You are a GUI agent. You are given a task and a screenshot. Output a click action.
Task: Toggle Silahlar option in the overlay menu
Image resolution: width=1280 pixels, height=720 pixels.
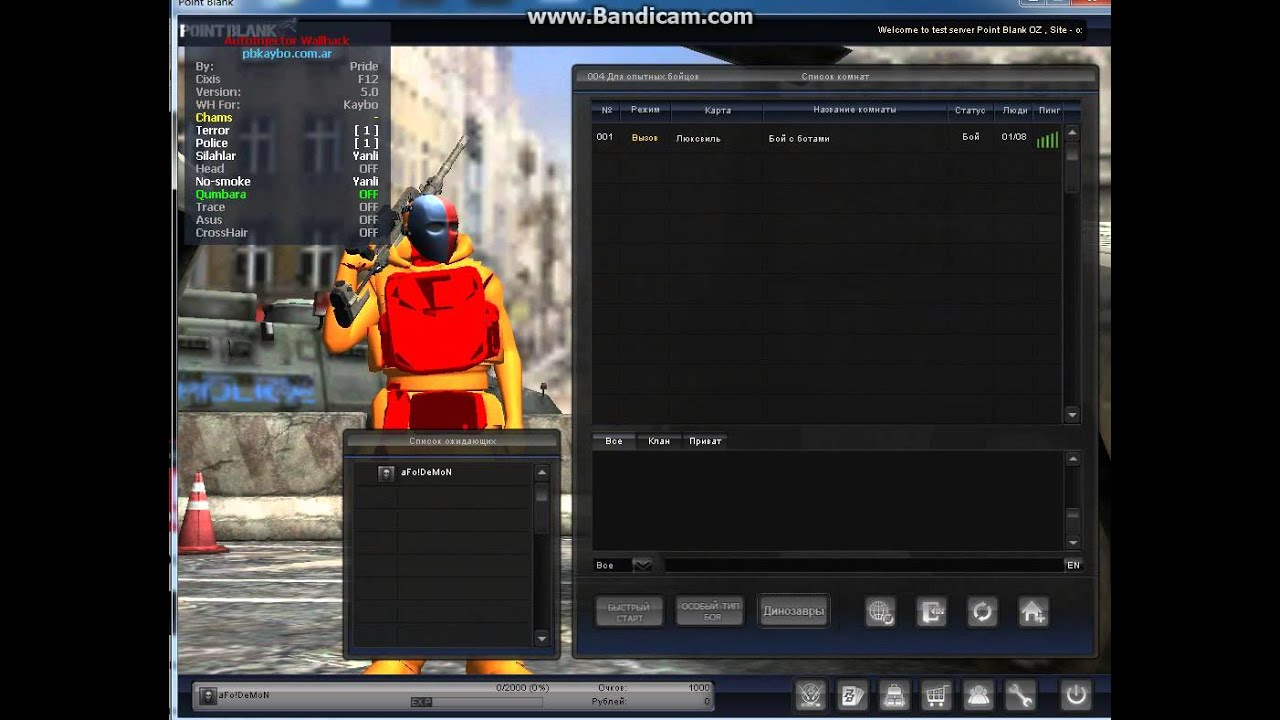tap(286, 156)
